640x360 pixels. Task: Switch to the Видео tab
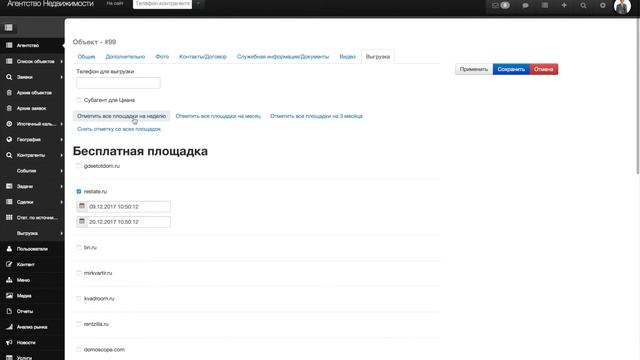[347, 57]
